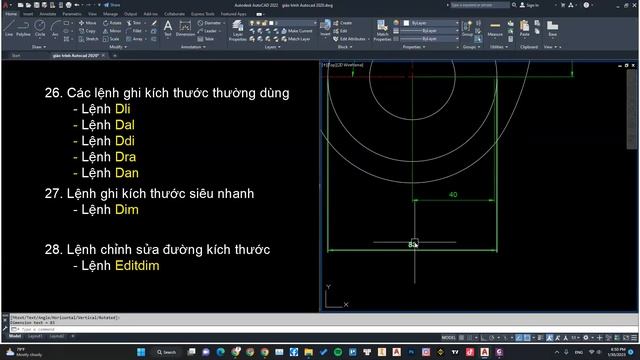640x360 pixels.
Task: Click the Sign In button
Action: coord(529,5)
